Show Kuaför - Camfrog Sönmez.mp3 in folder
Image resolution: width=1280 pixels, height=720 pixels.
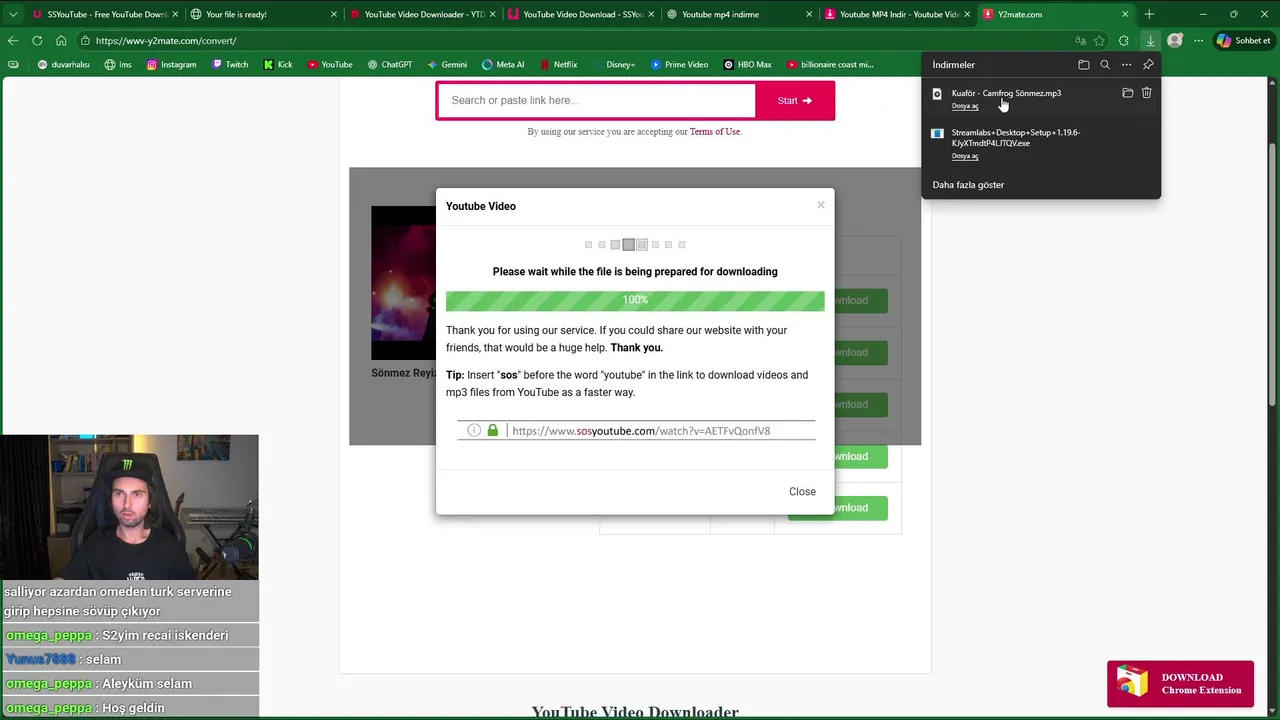pos(1128,93)
